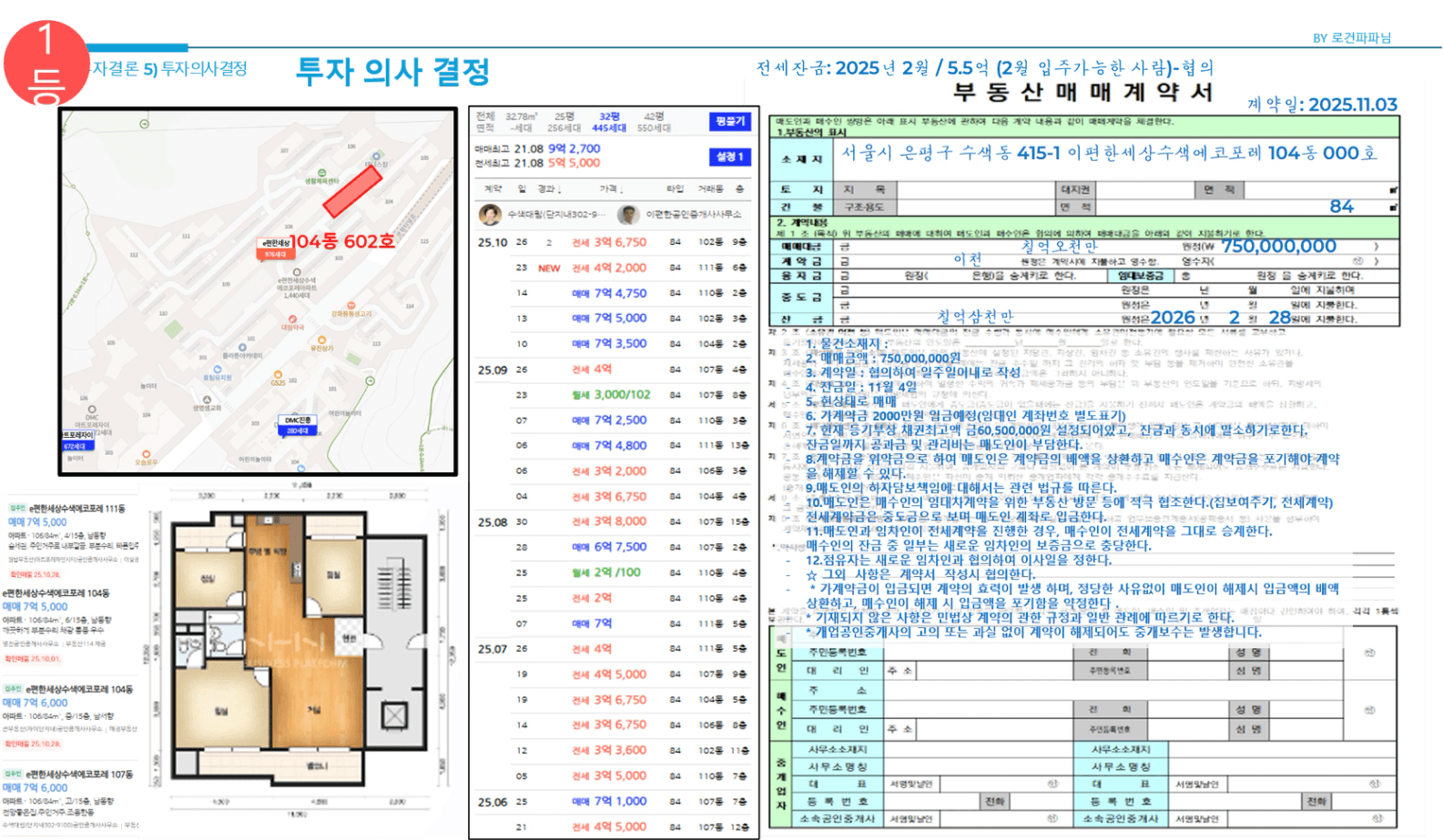Select the 전세 3억 8,000 107동 row
Image resolution: width=1443 pixels, height=840 pixels.
[613, 521]
